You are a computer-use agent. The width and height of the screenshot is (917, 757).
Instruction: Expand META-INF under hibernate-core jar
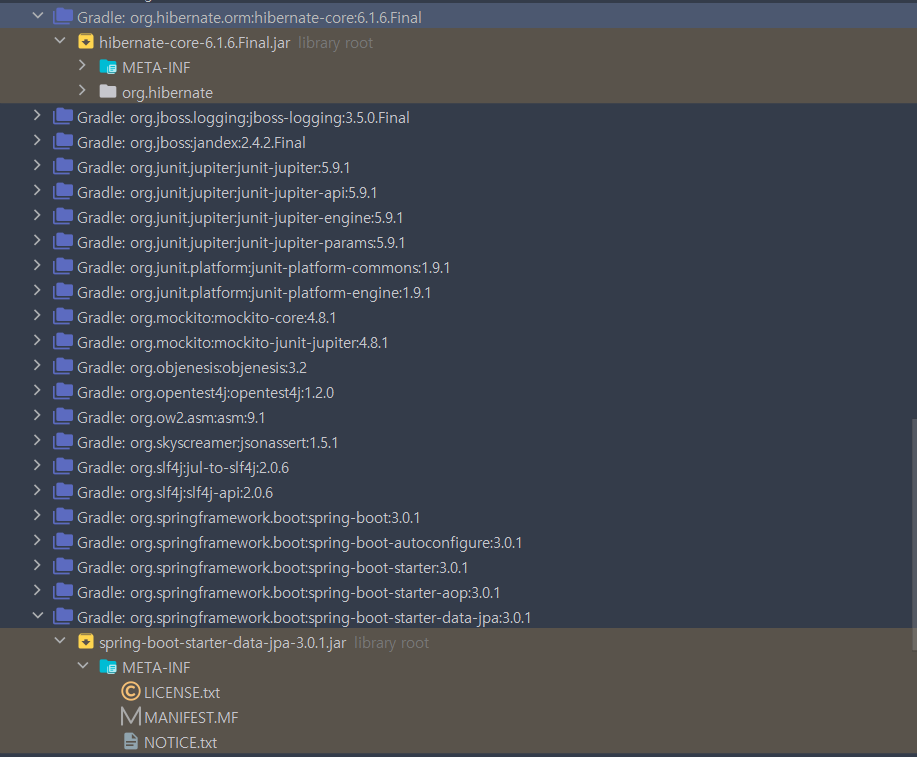tap(82, 66)
